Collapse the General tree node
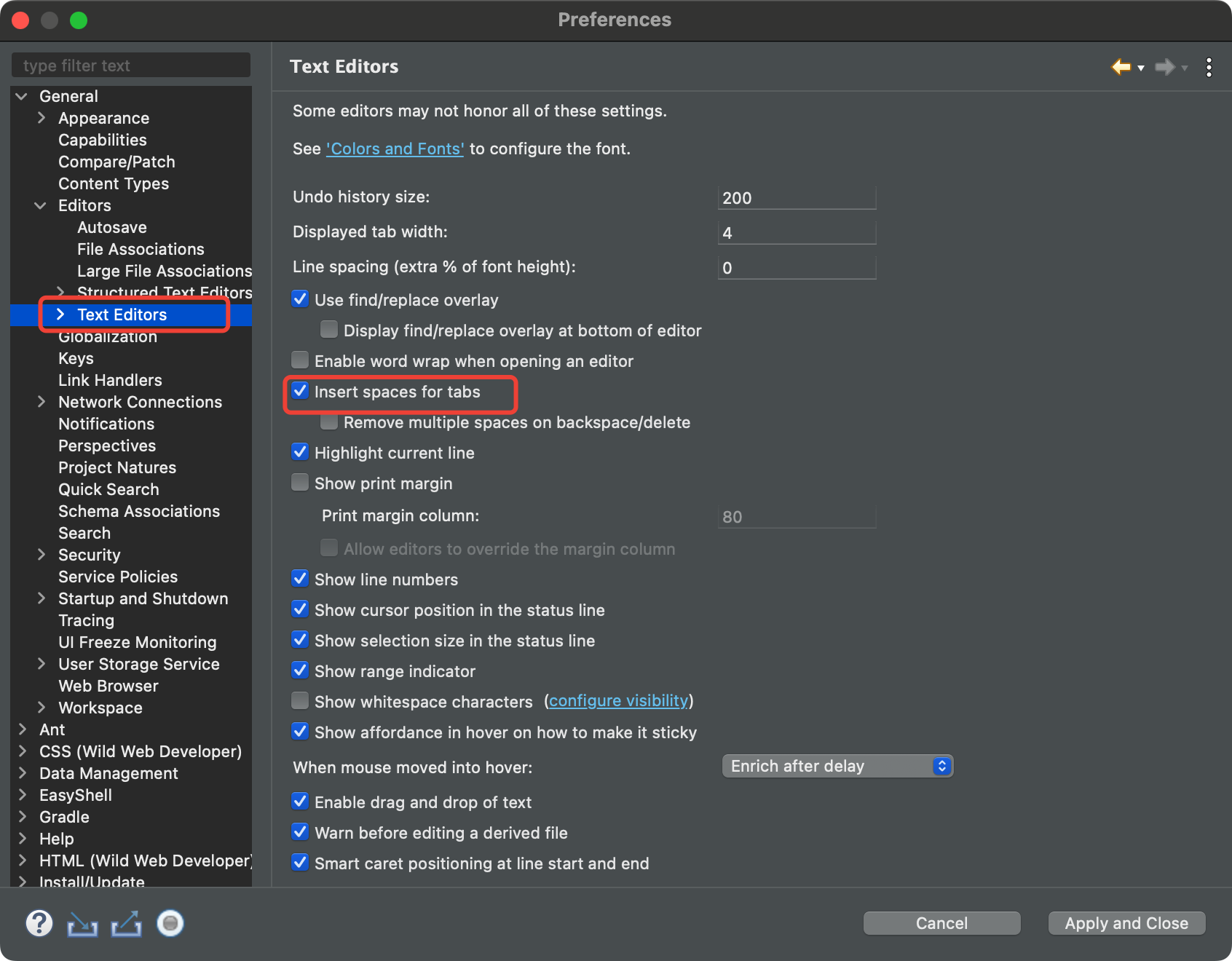 pyautogui.click(x=22, y=96)
